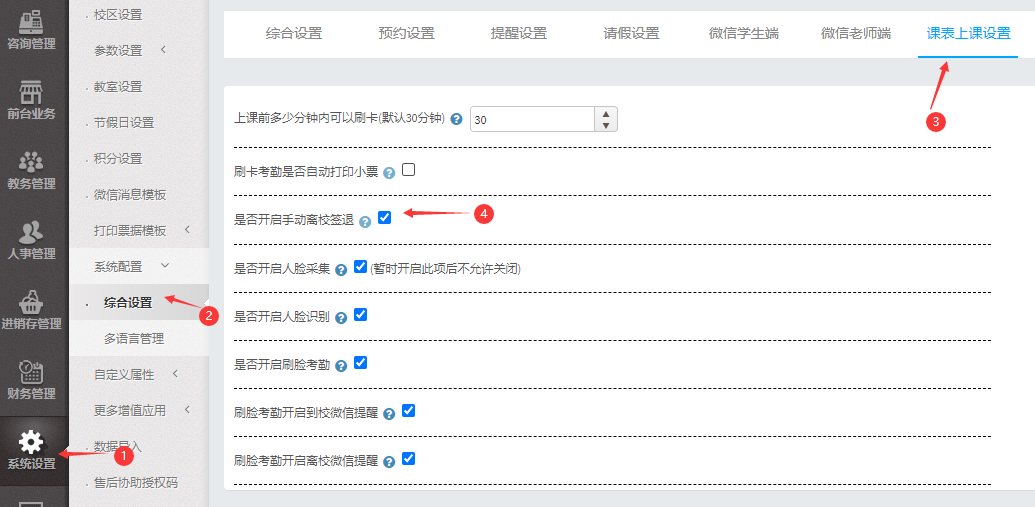Expand 参数设置 submenu chevron
Image resolution: width=1035 pixels, height=507 pixels.
pos(163,50)
